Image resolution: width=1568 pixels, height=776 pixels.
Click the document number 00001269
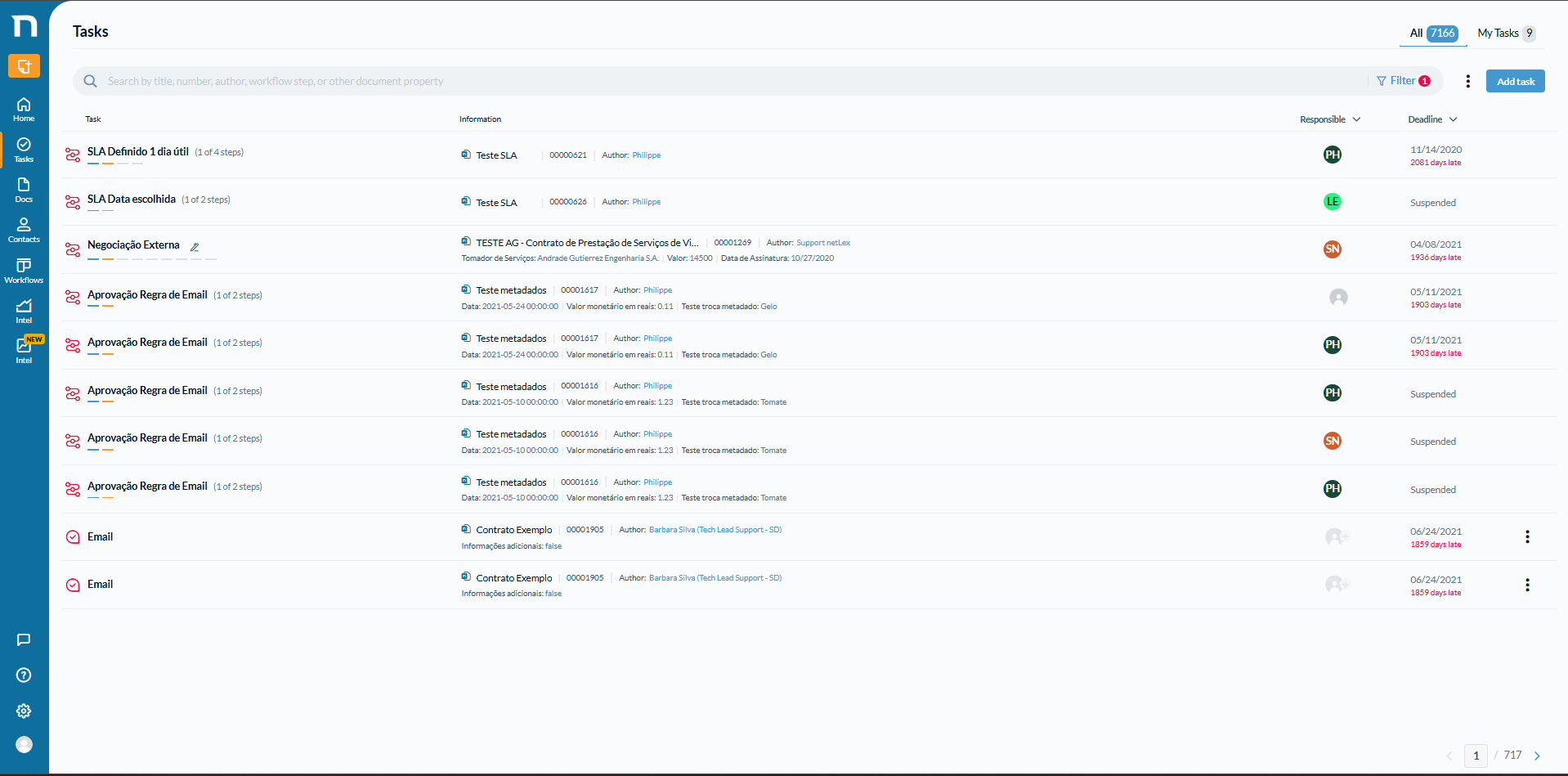click(732, 243)
